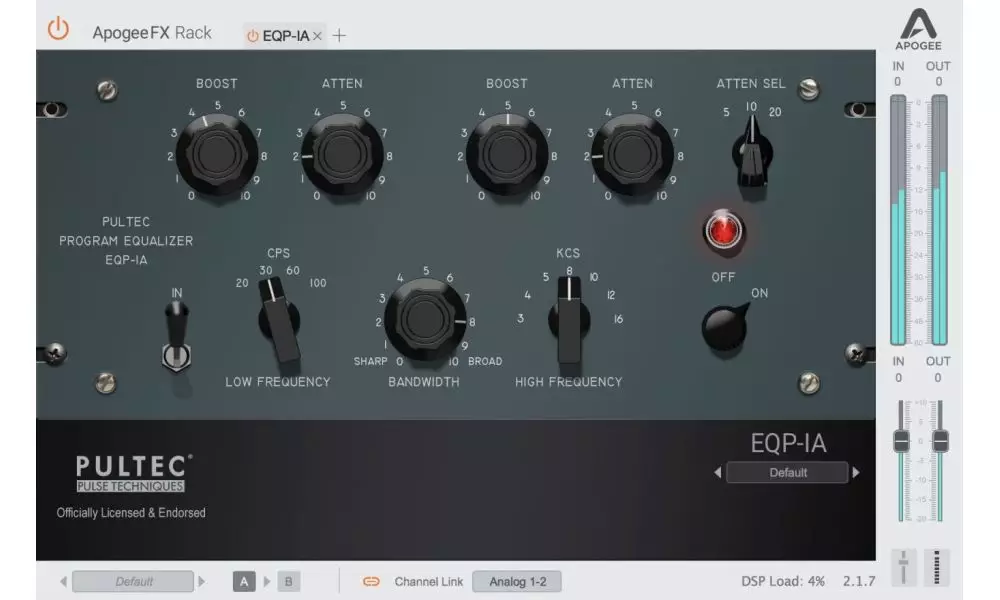Select the A comparison state button
The image size is (1000, 600).
(x=244, y=582)
